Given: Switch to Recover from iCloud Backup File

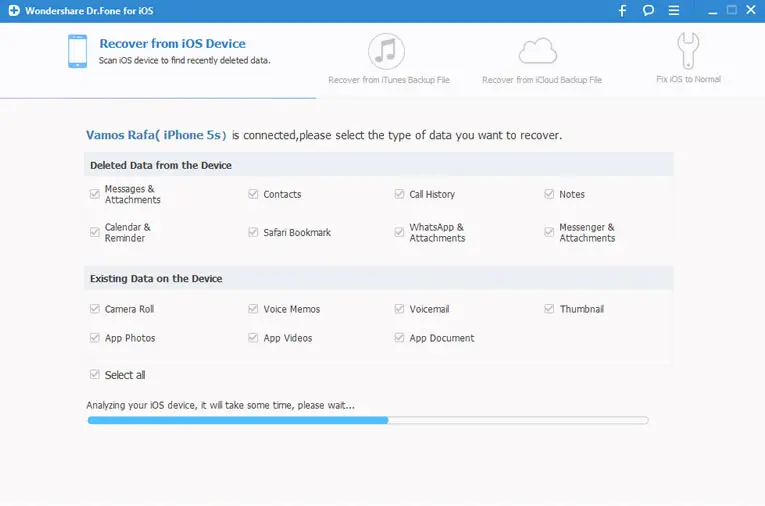Looking at the screenshot, I should tap(541, 80).
